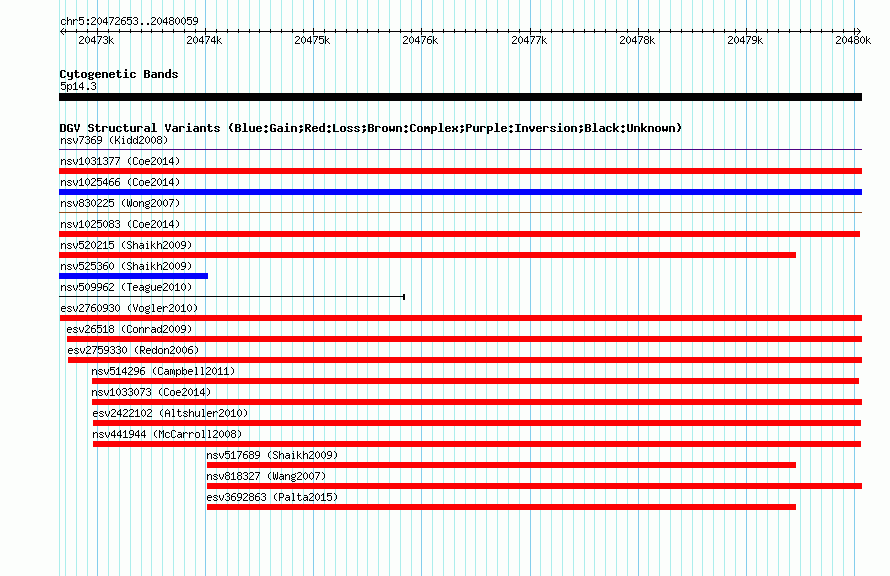This screenshot has width=890, height=576.
Task: Click the 20479k ruler tick label
Action: coord(745,40)
